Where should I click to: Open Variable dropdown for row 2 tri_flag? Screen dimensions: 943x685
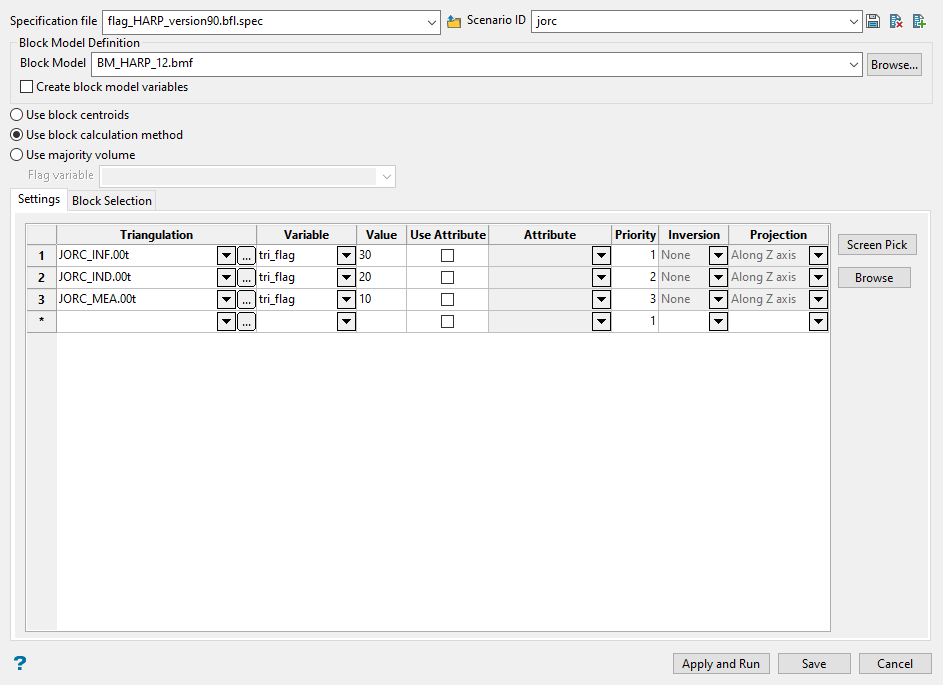[x=346, y=278]
